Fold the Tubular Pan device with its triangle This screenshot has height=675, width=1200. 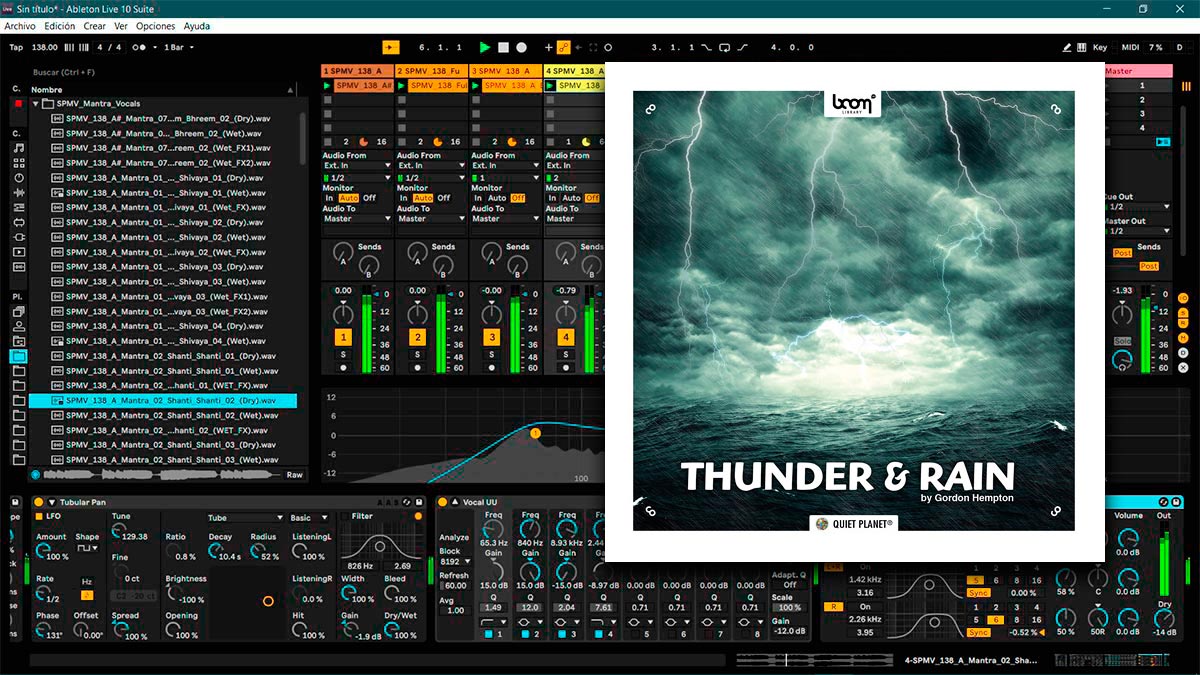coord(51,502)
